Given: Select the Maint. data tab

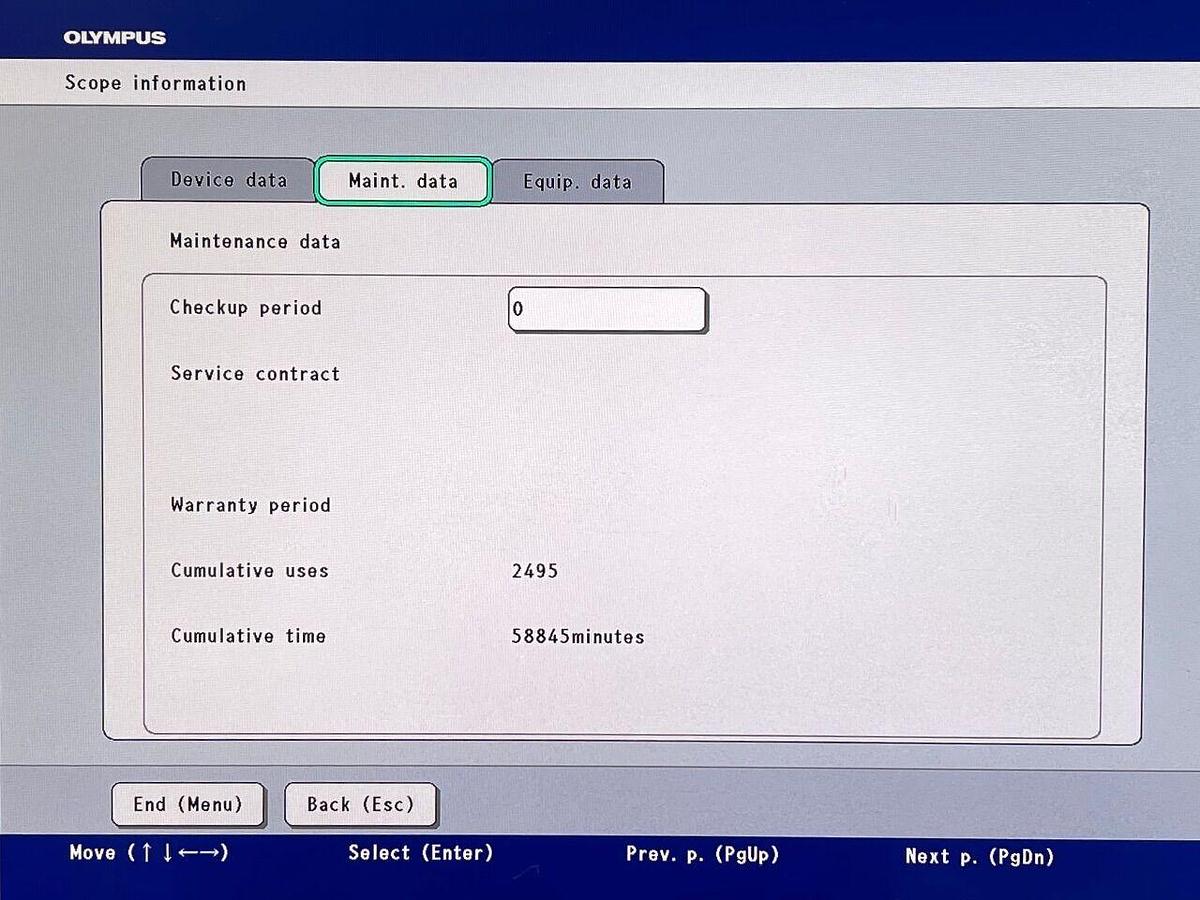Looking at the screenshot, I should pos(403,181).
